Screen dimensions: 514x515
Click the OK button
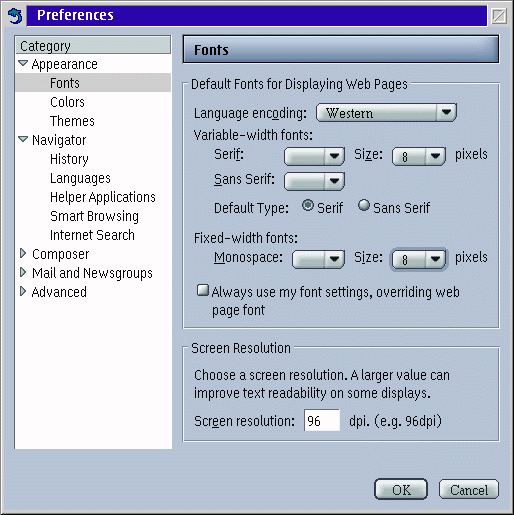point(401,489)
